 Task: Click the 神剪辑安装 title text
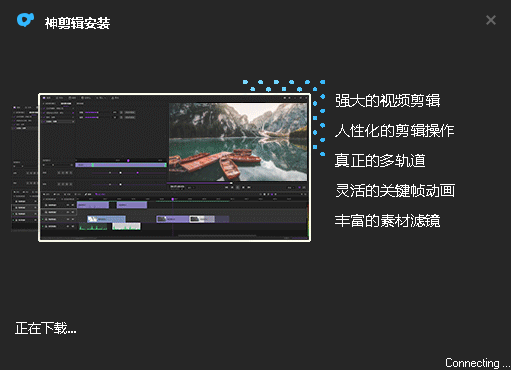pyautogui.click(x=77, y=23)
